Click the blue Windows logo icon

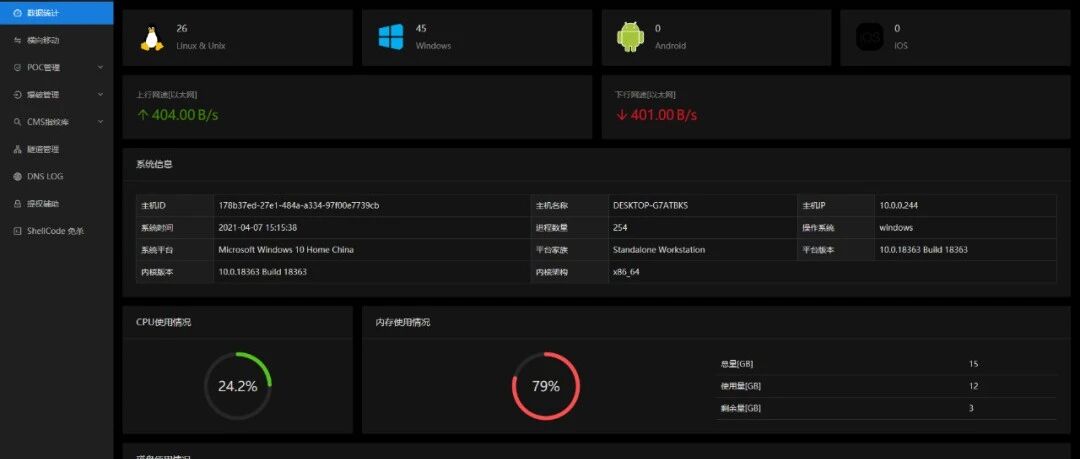click(391, 37)
